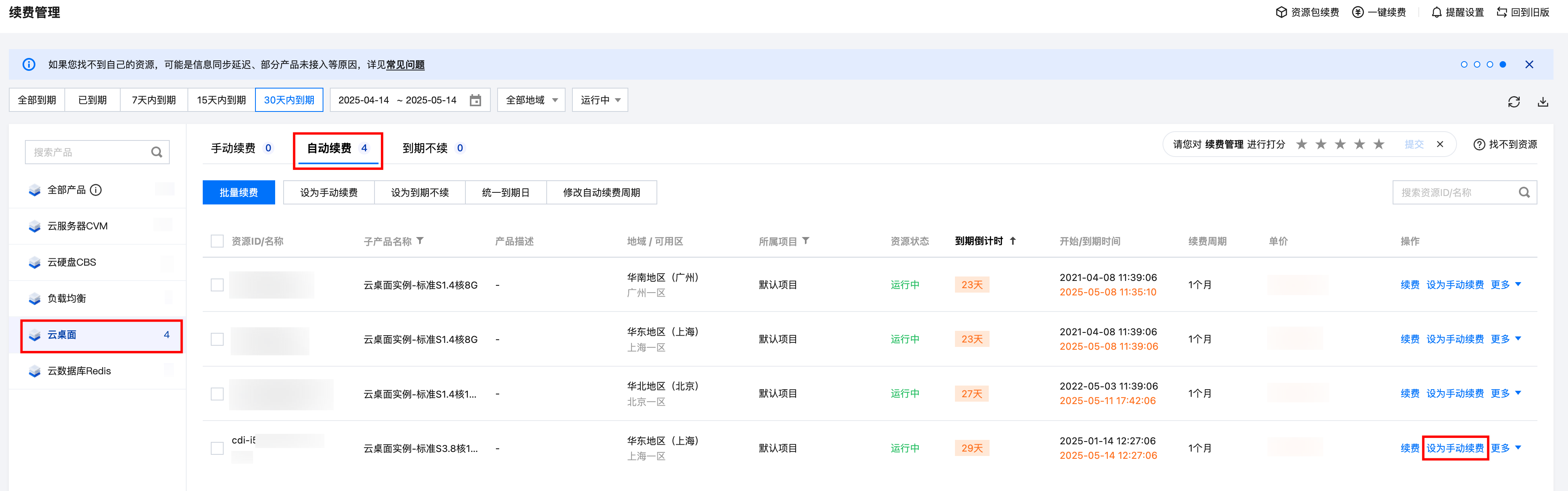Viewport: 1568px width, 491px height.
Task: Click the search icon in 搜索产品 box
Action: coord(156,152)
